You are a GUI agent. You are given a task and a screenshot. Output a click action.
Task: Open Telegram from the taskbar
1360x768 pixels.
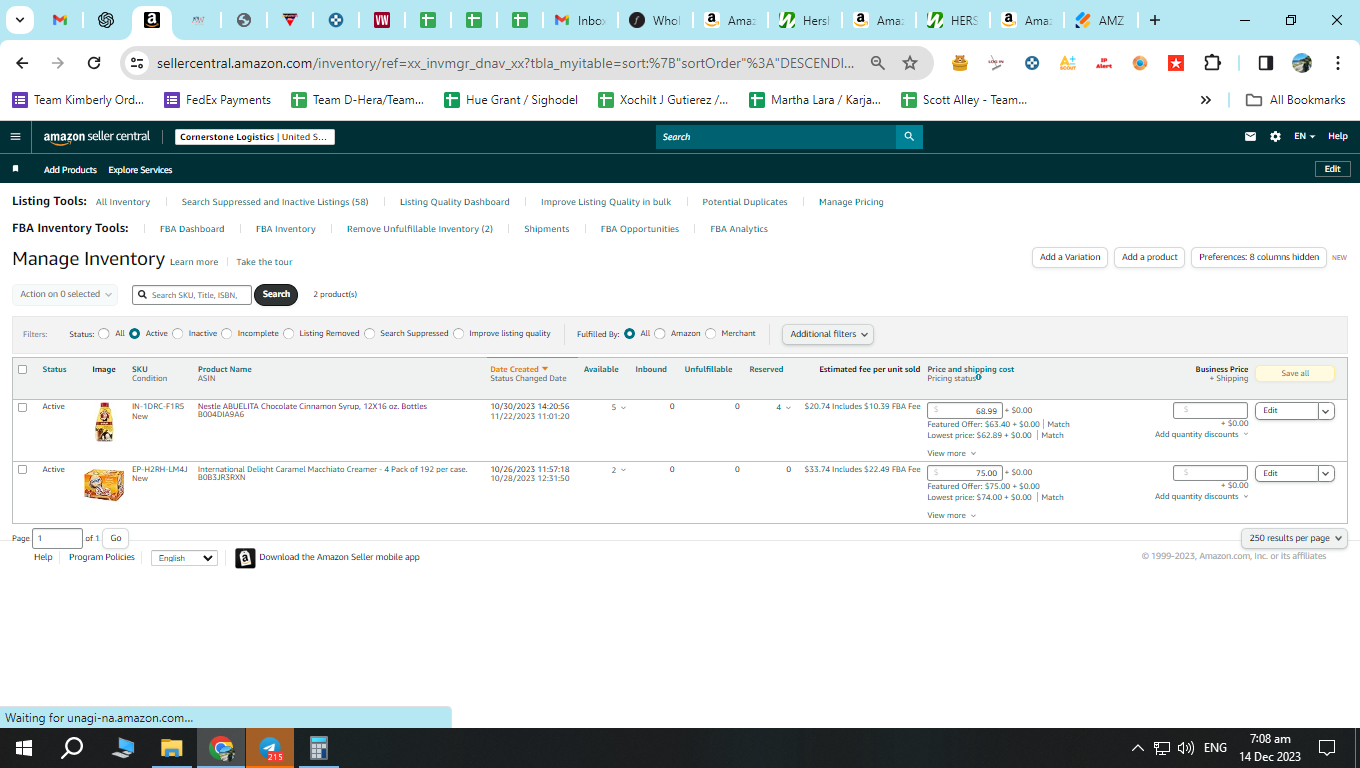(x=270, y=748)
